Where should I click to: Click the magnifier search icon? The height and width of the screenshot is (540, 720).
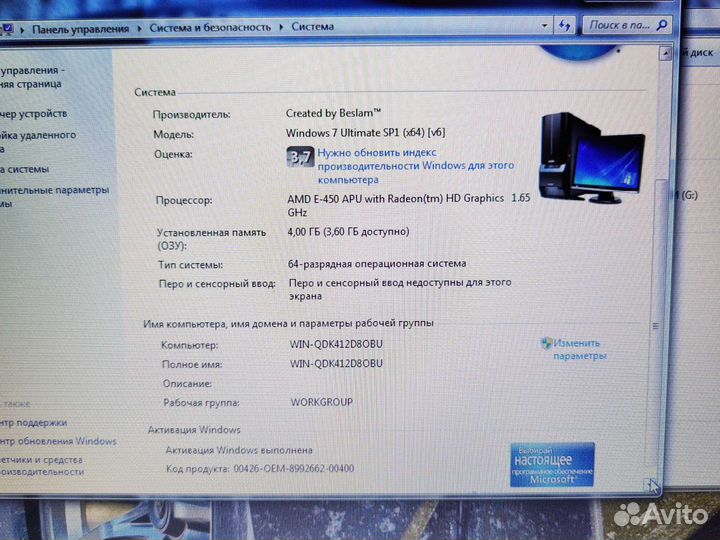pyautogui.click(x=662, y=25)
